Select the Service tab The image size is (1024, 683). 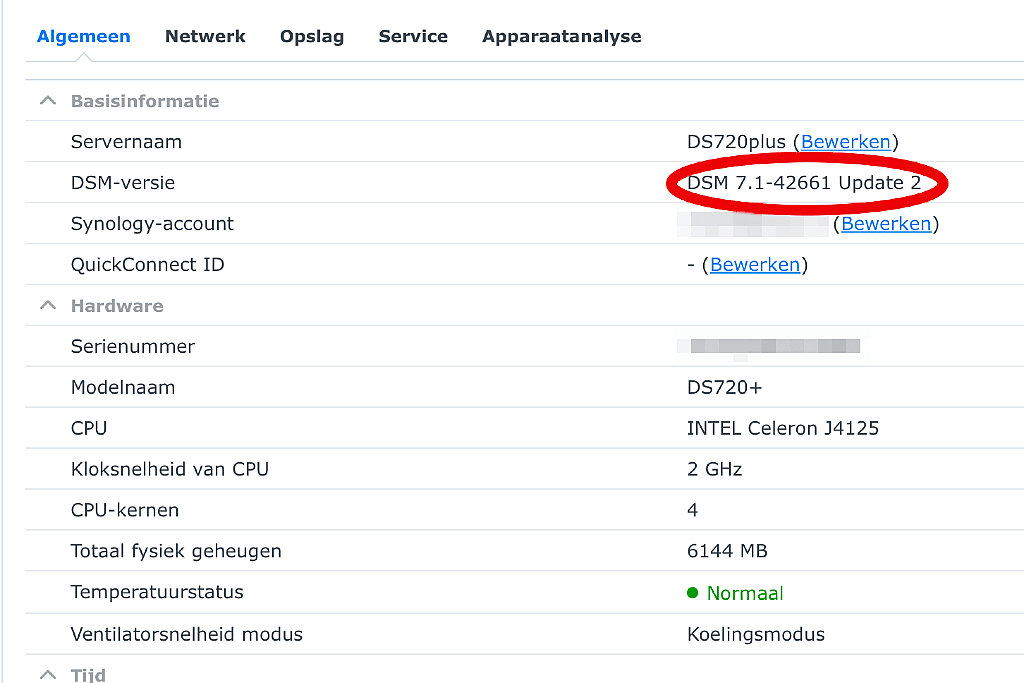point(413,37)
